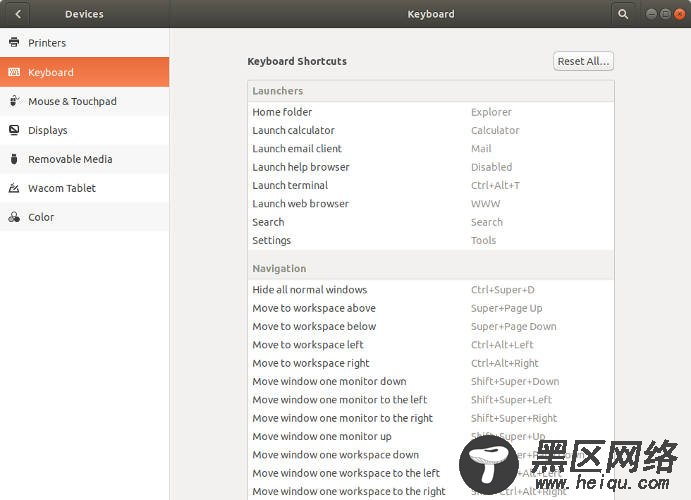The width and height of the screenshot is (691, 500).
Task: Select Move window one monitor down
Action: (x=431, y=381)
